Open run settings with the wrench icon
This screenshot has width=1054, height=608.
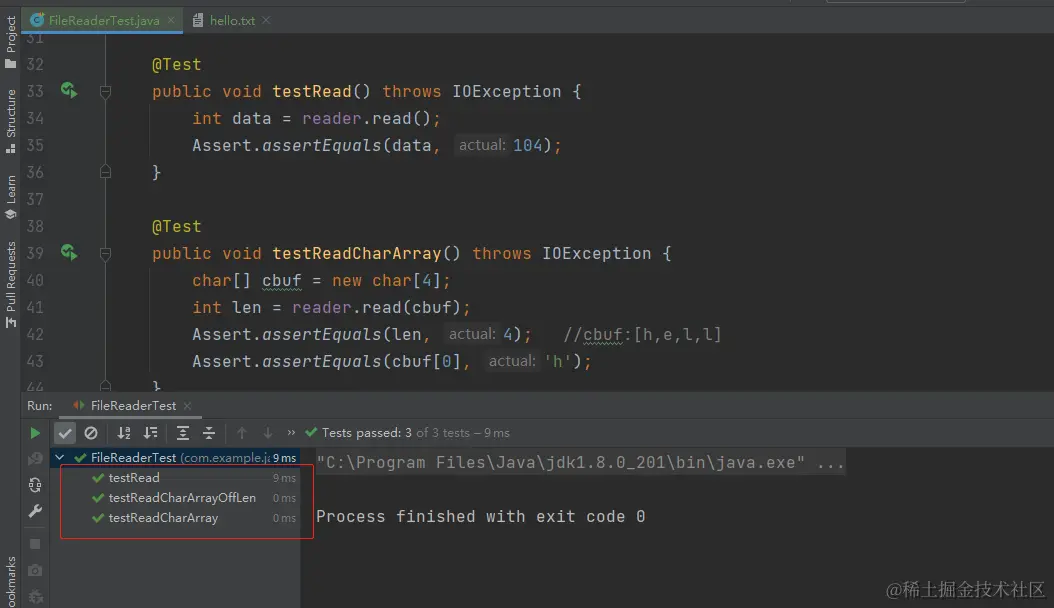coord(35,511)
